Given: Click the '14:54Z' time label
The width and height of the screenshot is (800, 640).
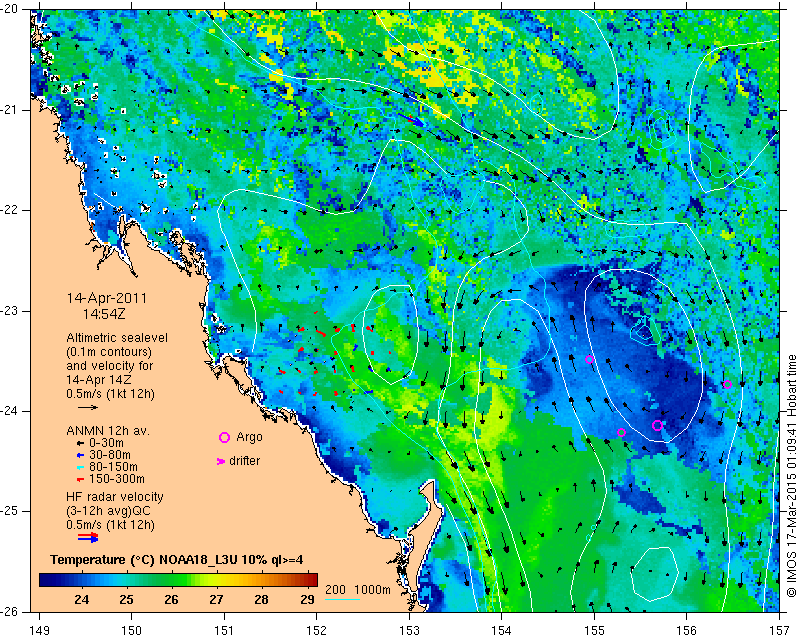Looking at the screenshot, I should click(x=104, y=314).
